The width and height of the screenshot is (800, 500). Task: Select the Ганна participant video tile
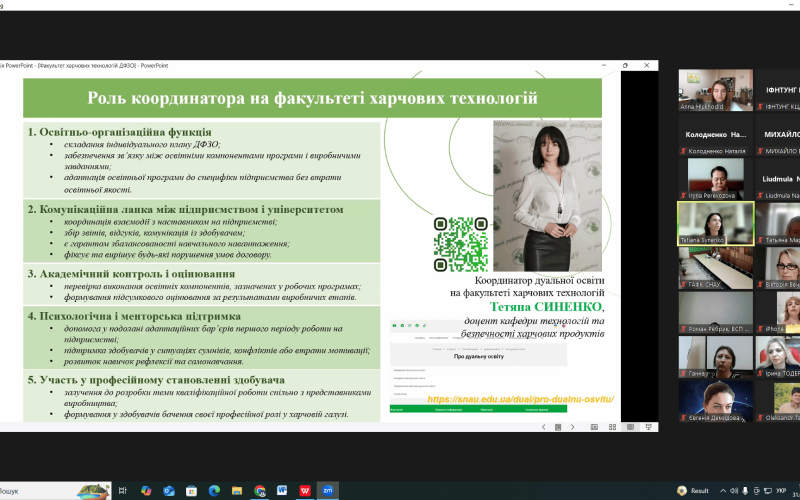pos(716,357)
